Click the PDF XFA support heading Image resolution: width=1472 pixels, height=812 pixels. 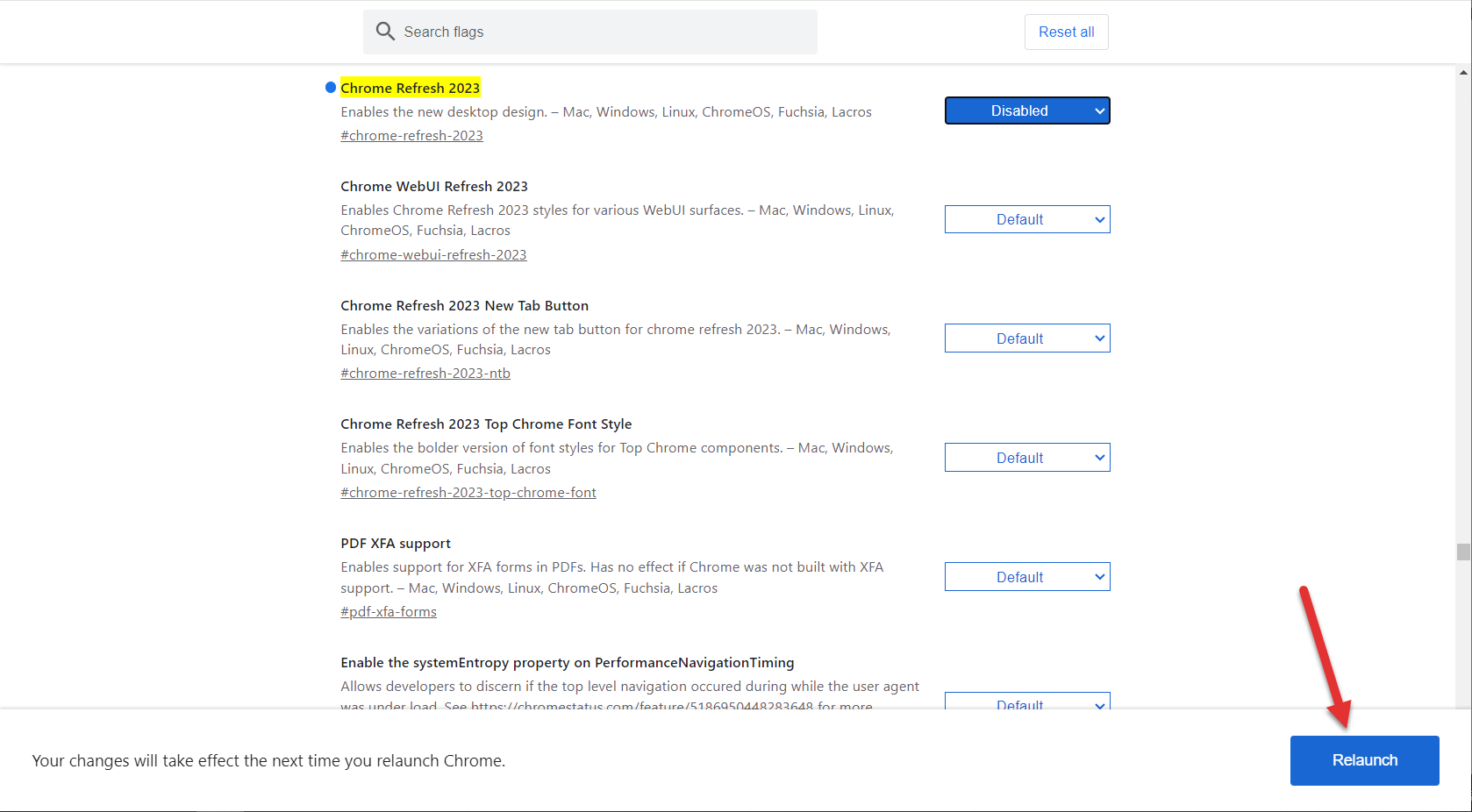coord(396,544)
